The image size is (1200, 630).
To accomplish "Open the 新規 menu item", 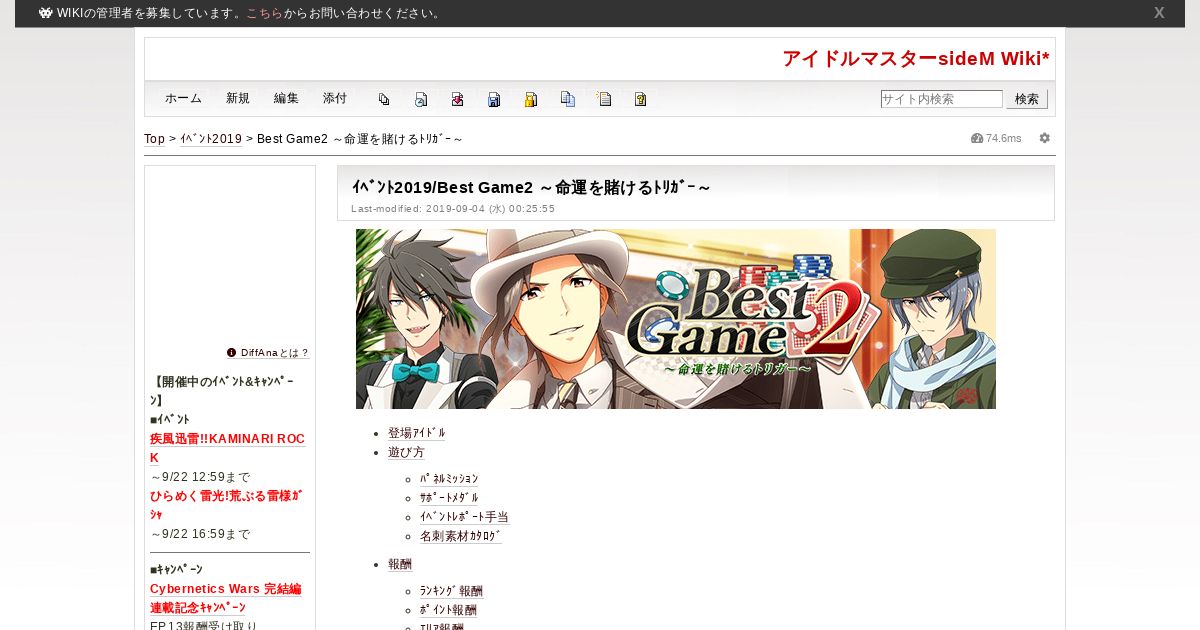I will pos(238,98).
